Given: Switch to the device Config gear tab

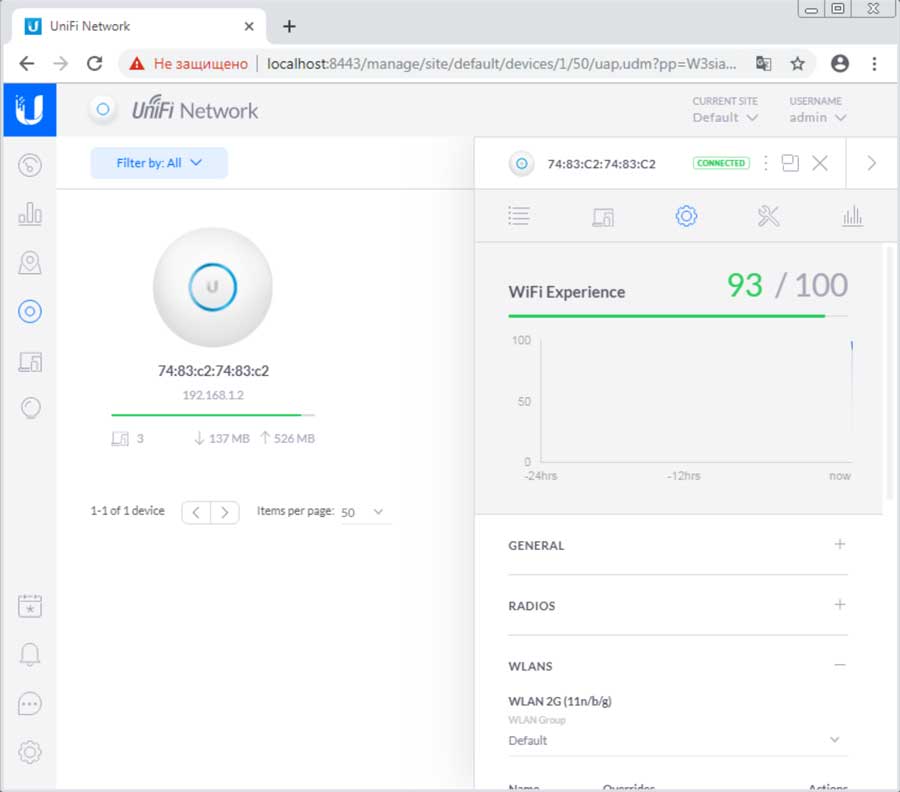Looking at the screenshot, I should pyautogui.click(x=686, y=216).
